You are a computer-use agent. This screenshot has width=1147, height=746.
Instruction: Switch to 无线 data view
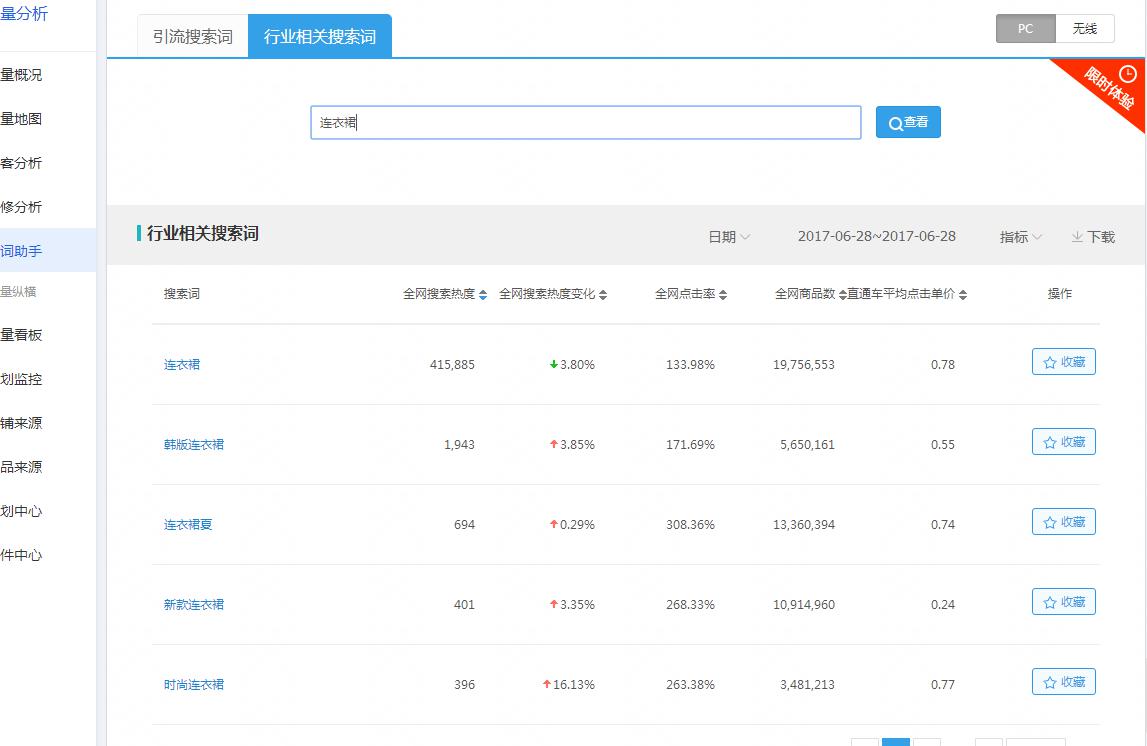pos(1085,29)
